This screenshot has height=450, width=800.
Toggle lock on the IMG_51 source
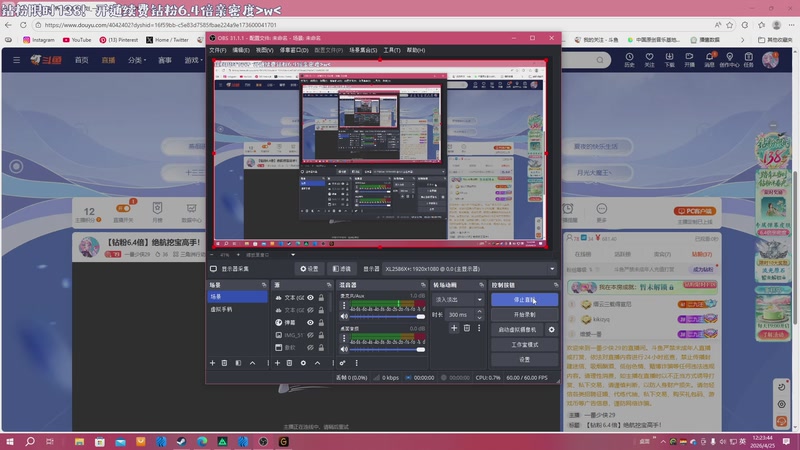point(321,335)
